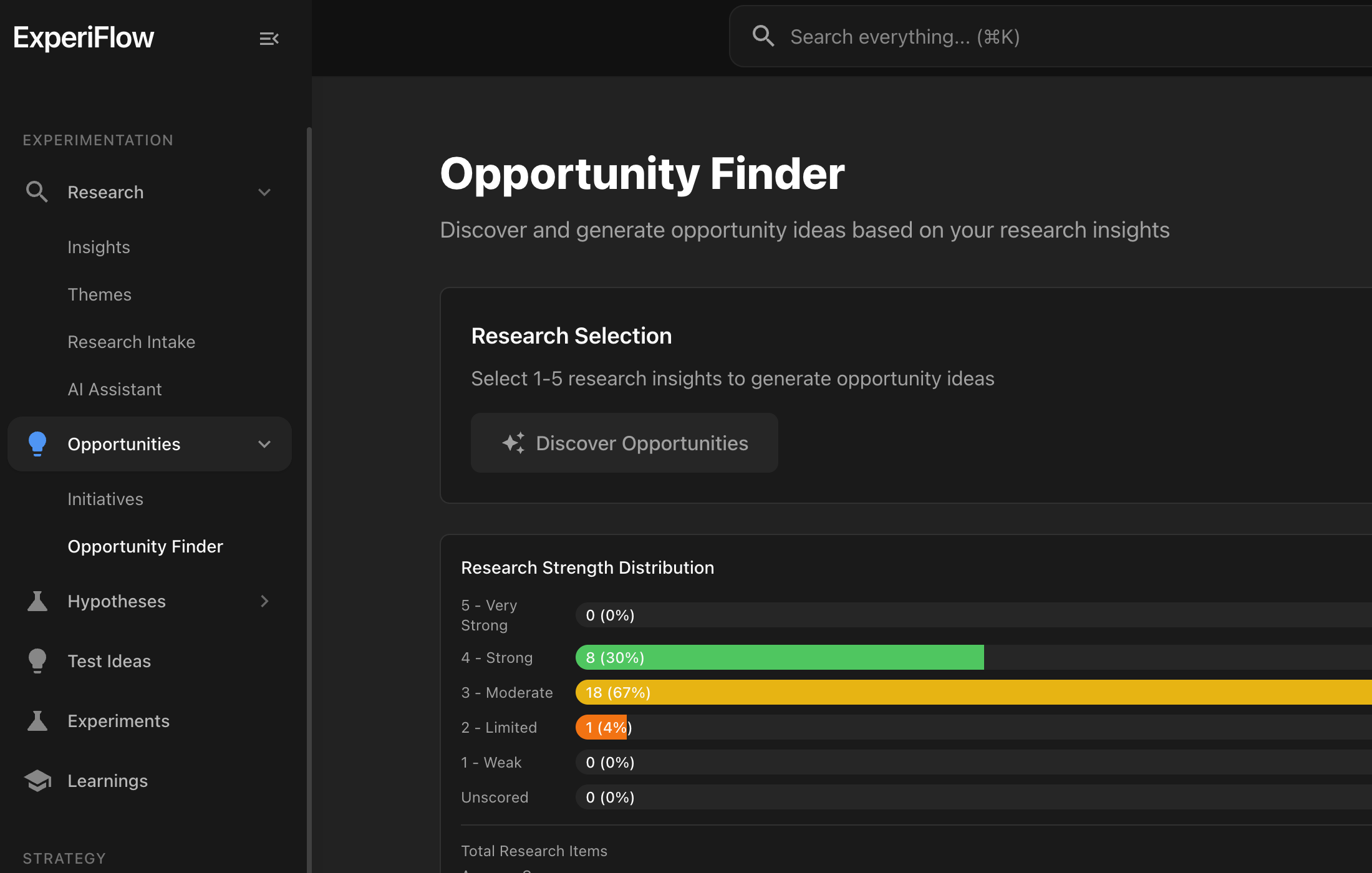Viewport: 1372px width, 873px height.
Task: Click the search icon in the top search bar
Action: (763, 36)
